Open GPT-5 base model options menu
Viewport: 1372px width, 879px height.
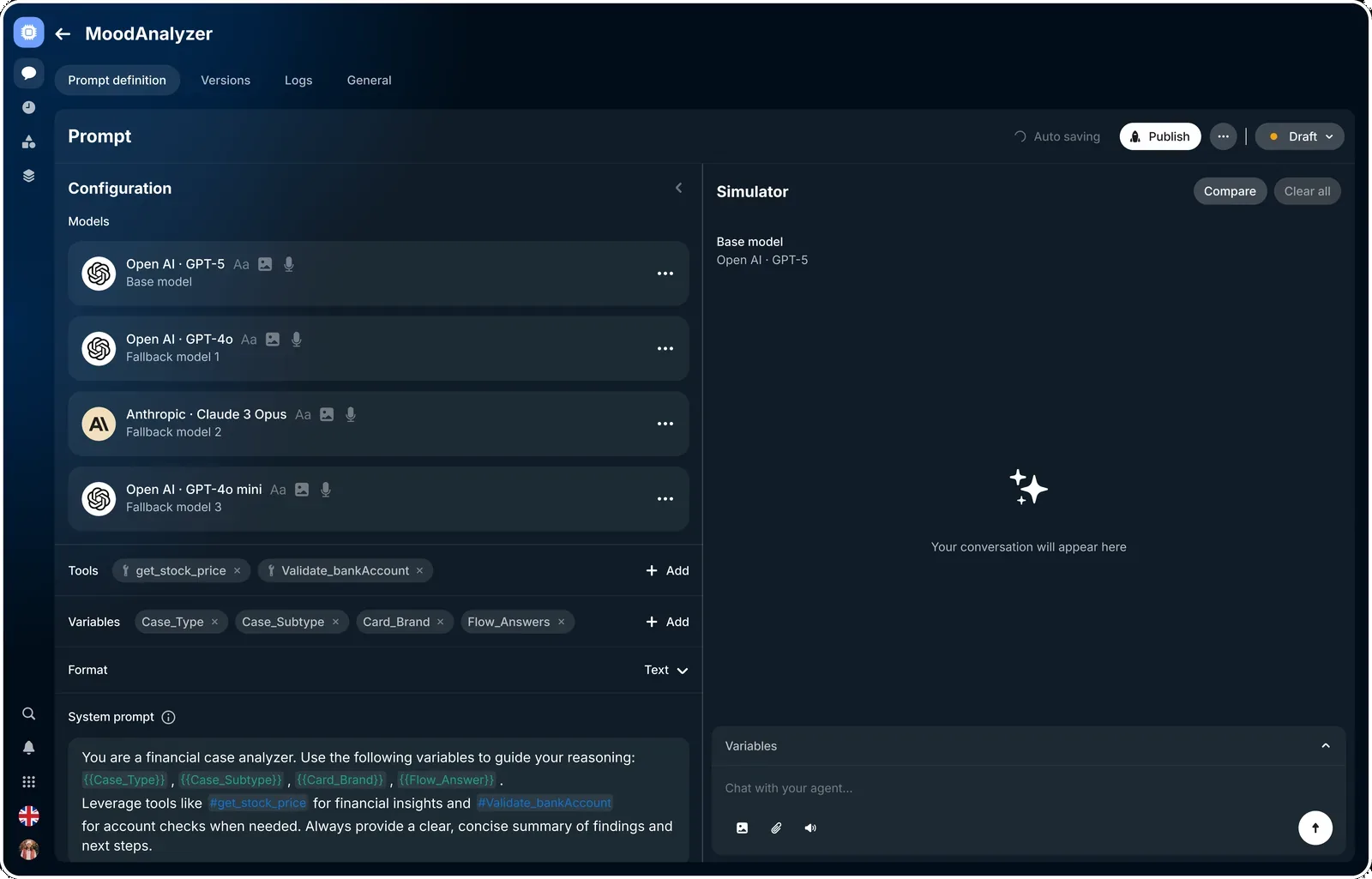tap(665, 274)
